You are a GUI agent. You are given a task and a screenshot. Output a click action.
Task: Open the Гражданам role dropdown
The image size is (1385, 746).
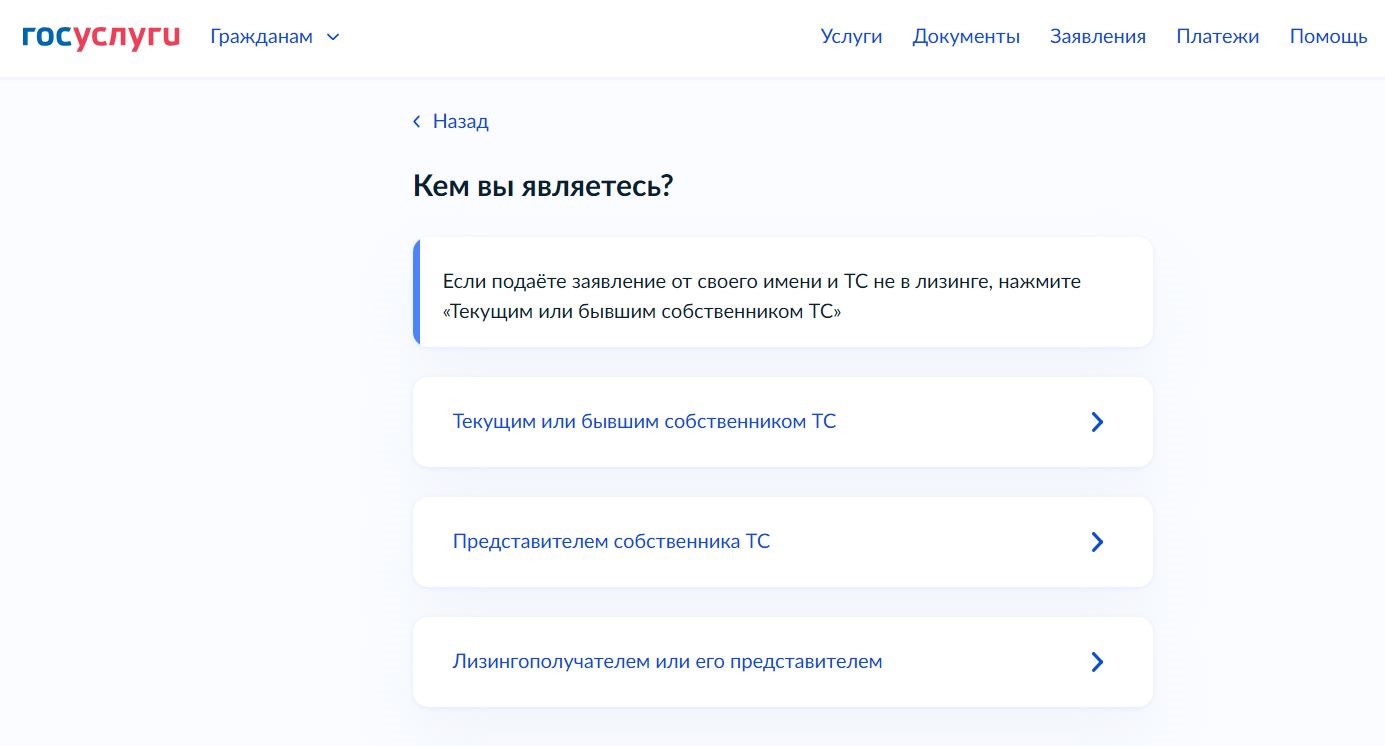point(262,37)
